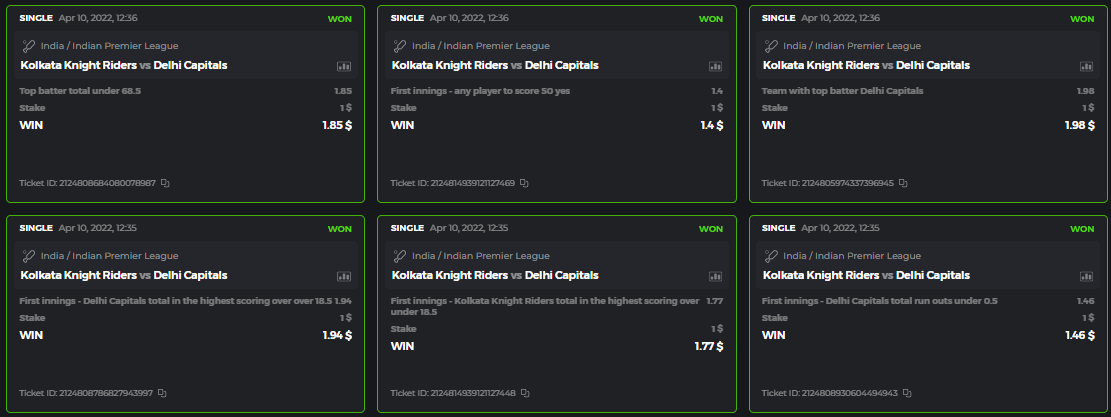Screen dimensions: 1111x417
Task: Copy ticket ID of "Top batter total under 68.5" bet
Action: pyautogui.click(x=166, y=183)
